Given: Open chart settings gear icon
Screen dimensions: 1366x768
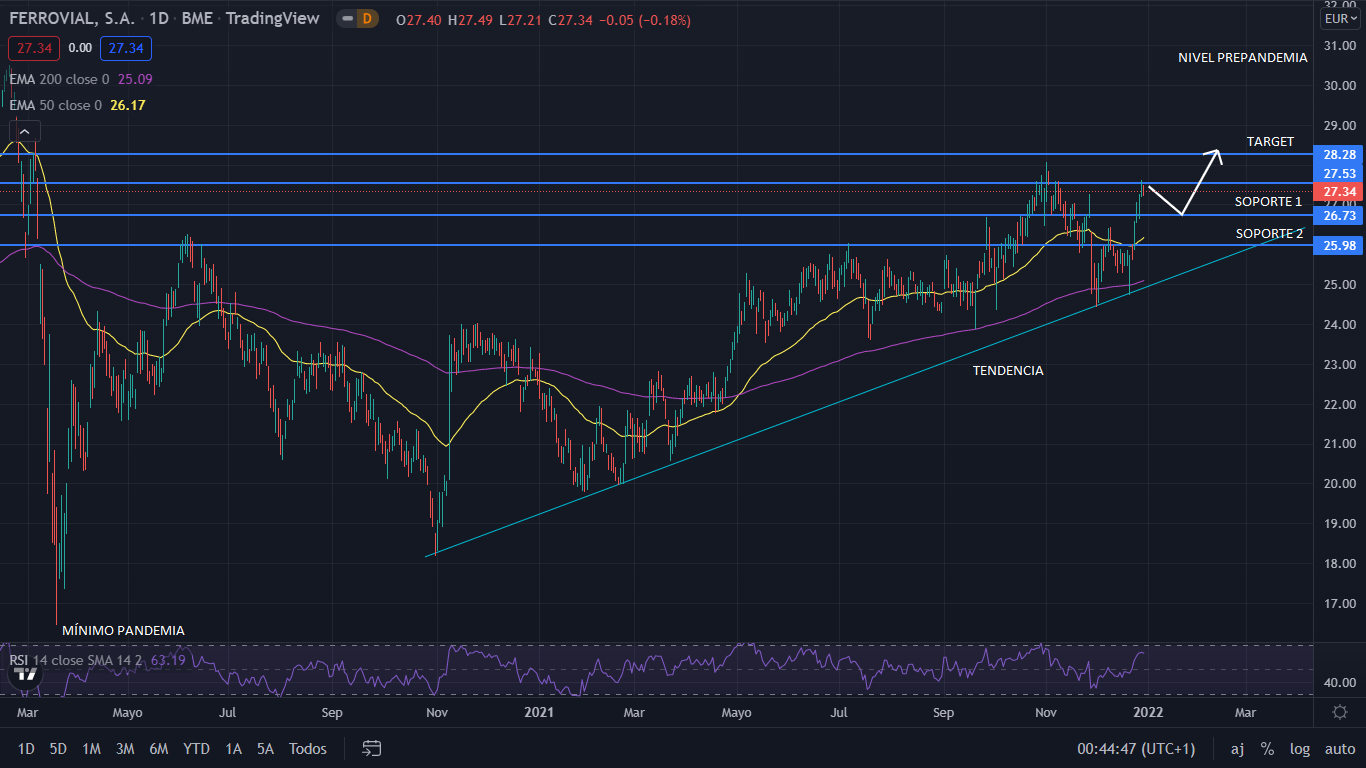Looking at the screenshot, I should 1340,712.
